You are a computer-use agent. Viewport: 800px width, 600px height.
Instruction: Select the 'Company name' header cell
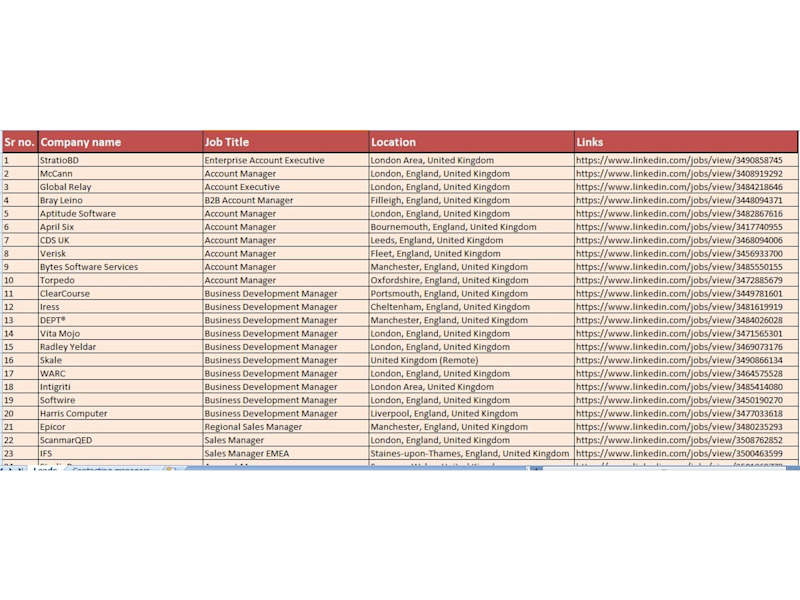[x=120, y=142]
